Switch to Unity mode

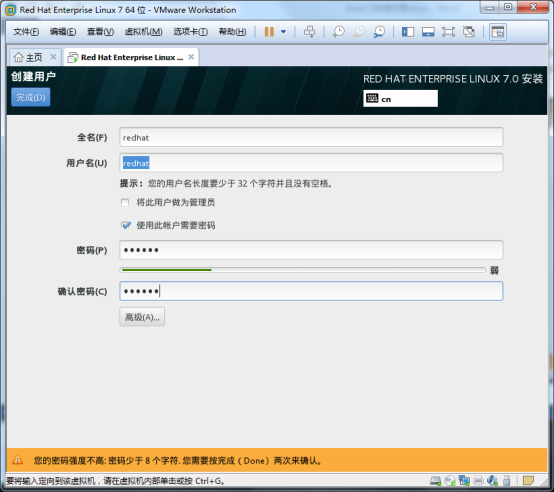(x=469, y=32)
